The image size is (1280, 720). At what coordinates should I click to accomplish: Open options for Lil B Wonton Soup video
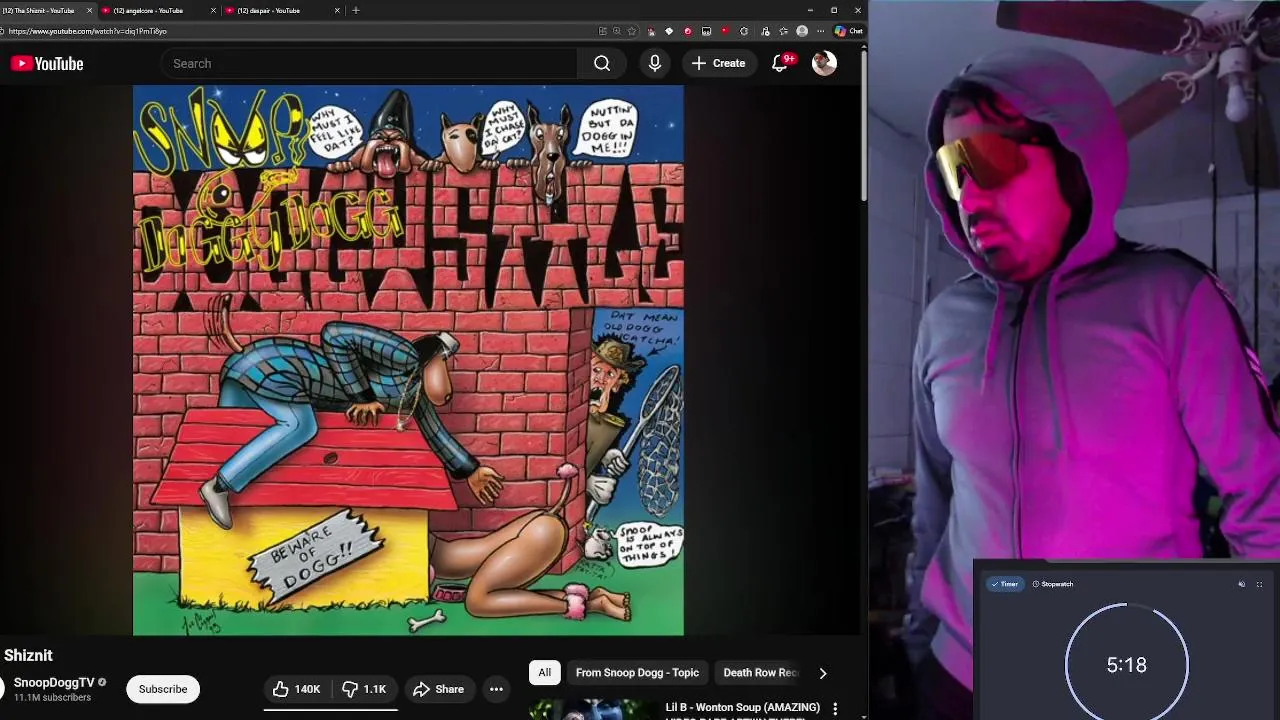click(x=835, y=709)
